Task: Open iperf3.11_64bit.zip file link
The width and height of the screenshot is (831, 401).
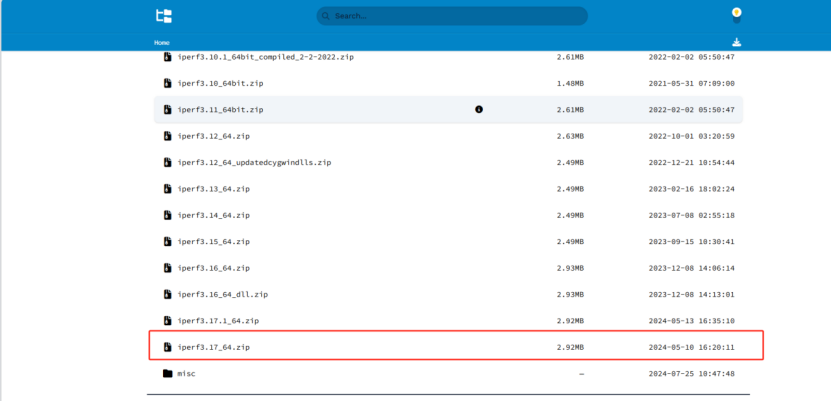Action: (x=220, y=110)
